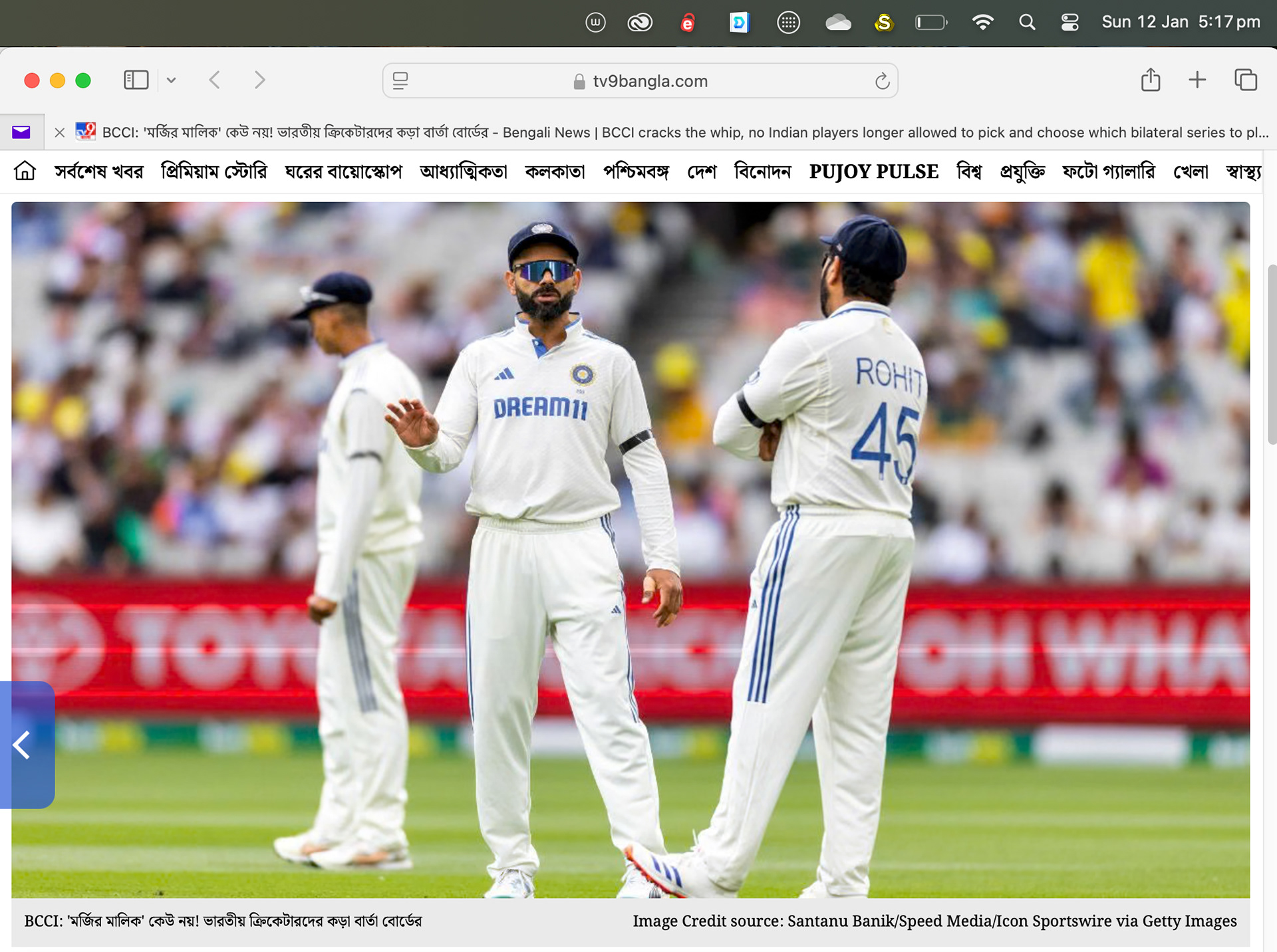Open the খেলা sports section link

pos(1190,172)
